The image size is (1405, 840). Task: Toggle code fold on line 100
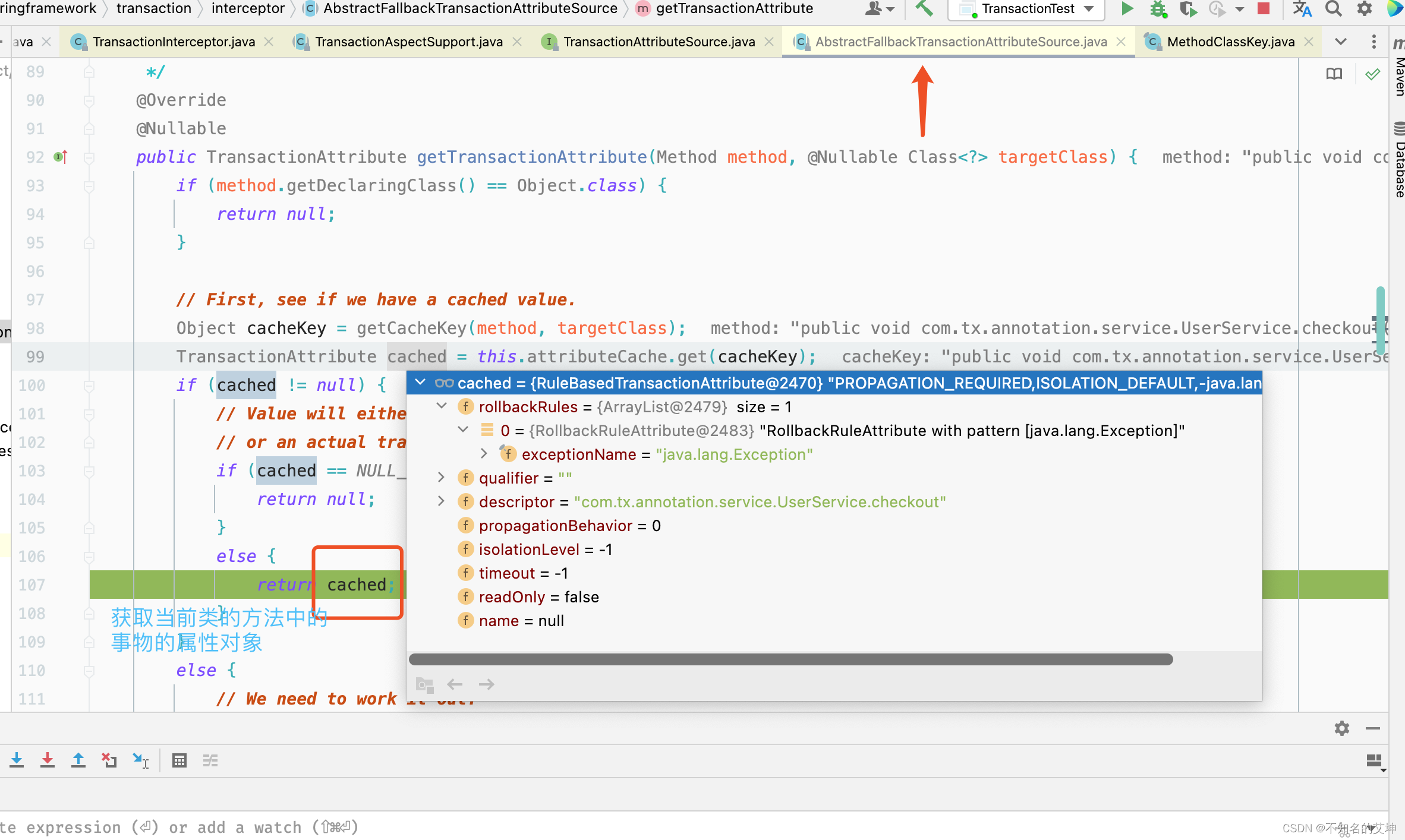[x=89, y=386]
